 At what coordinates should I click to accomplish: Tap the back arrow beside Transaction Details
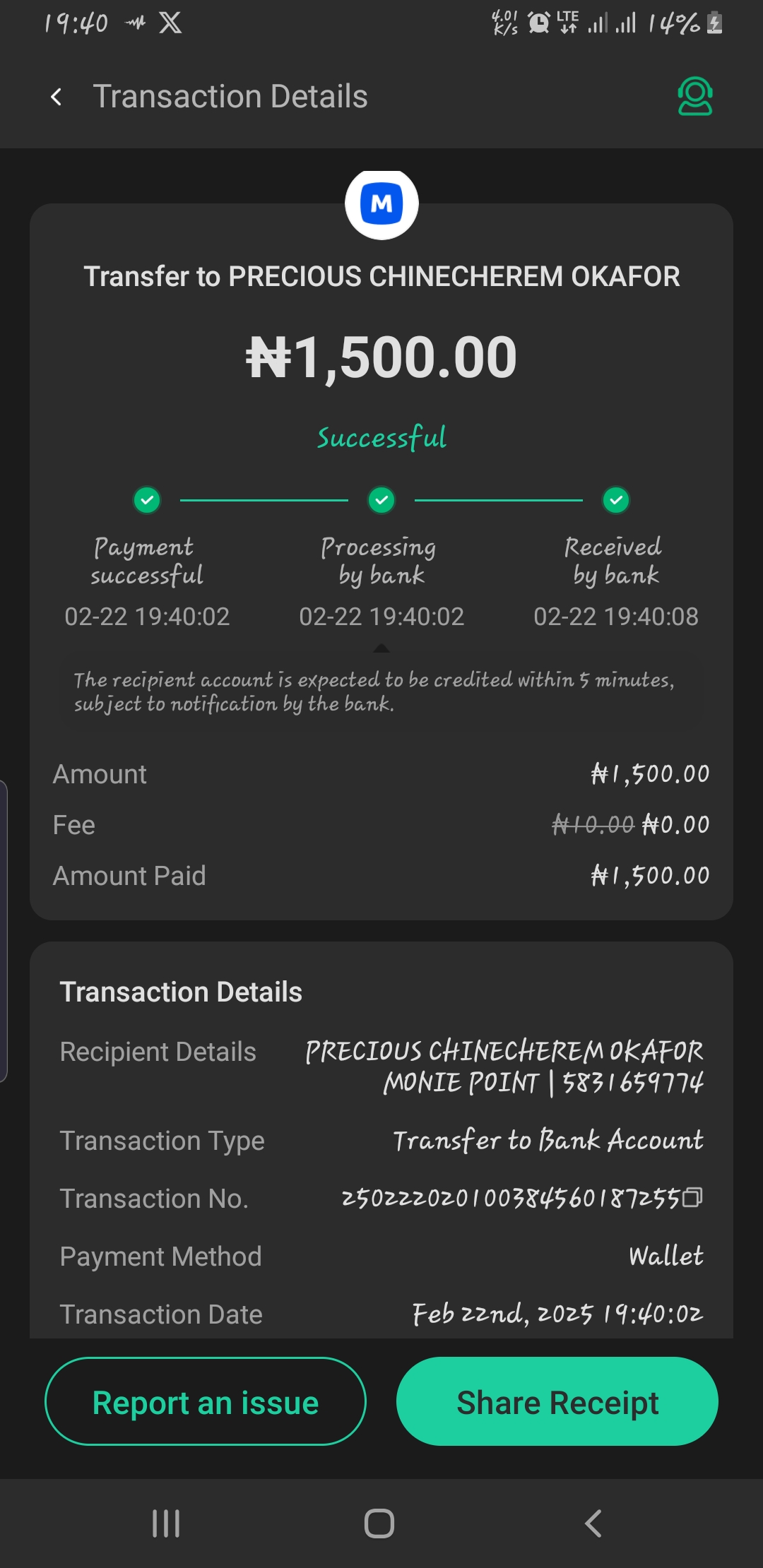coord(57,97)
